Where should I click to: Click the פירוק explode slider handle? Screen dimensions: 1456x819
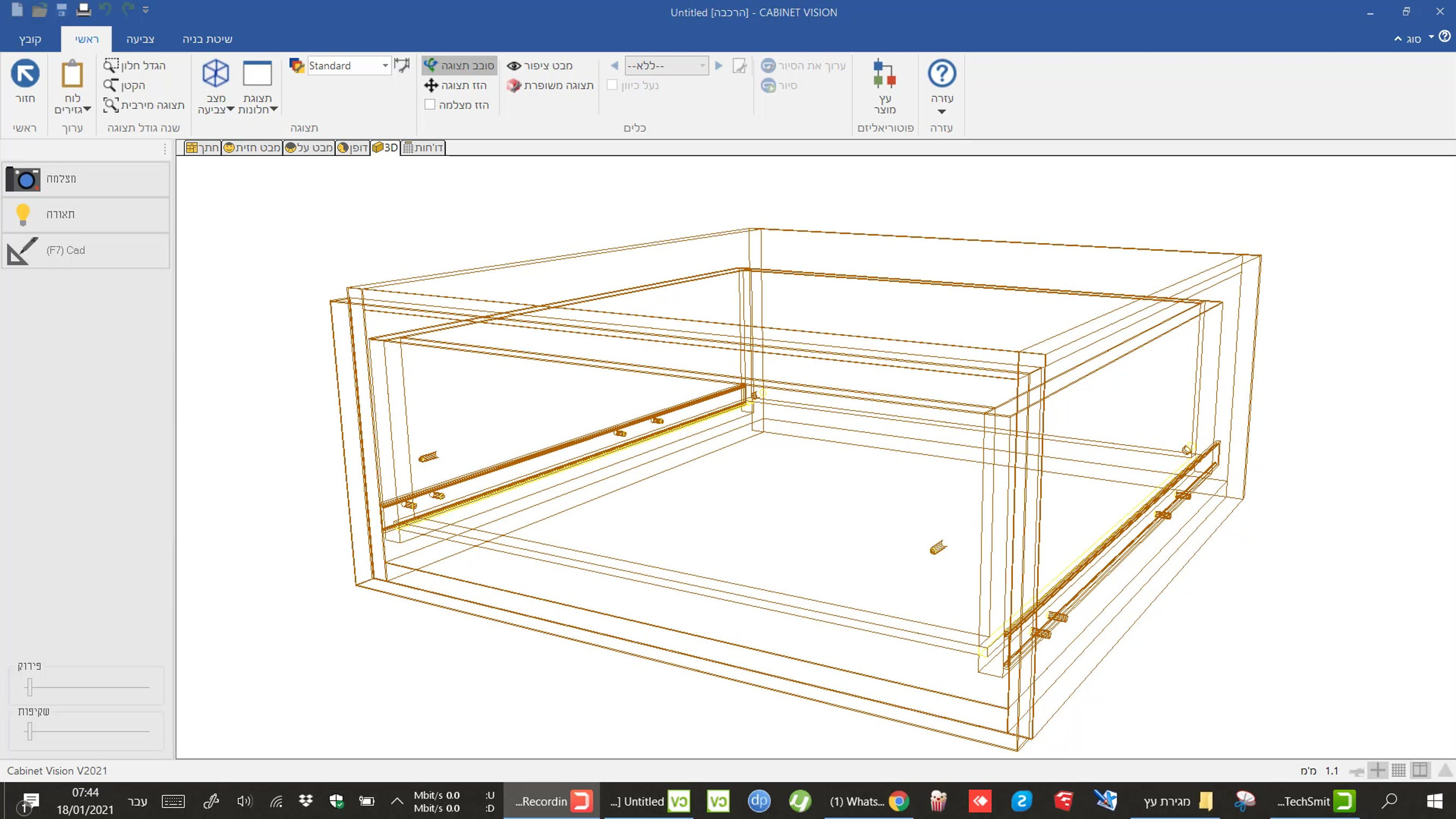tap(29, 687)
